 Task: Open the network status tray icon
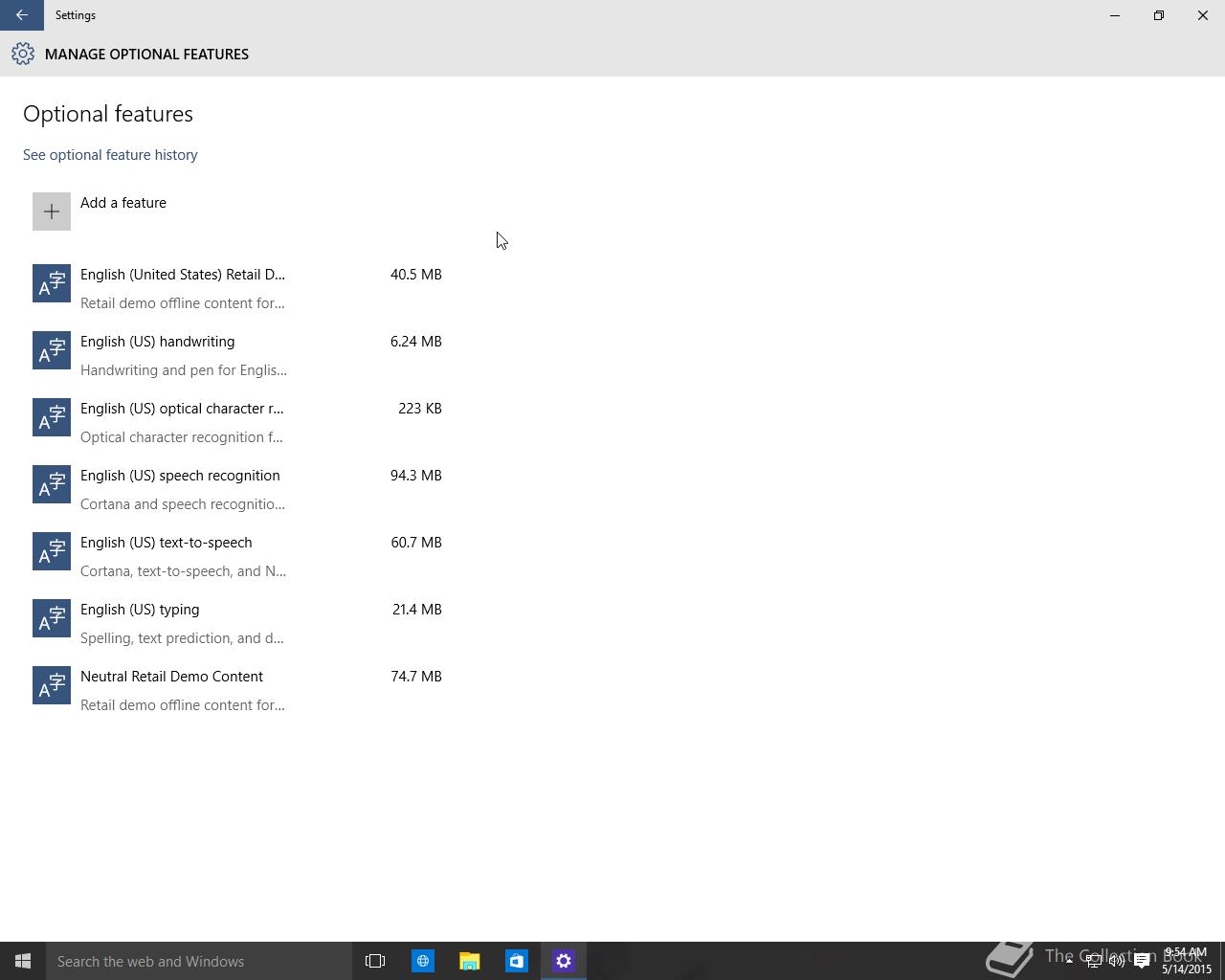(1093, 961)
